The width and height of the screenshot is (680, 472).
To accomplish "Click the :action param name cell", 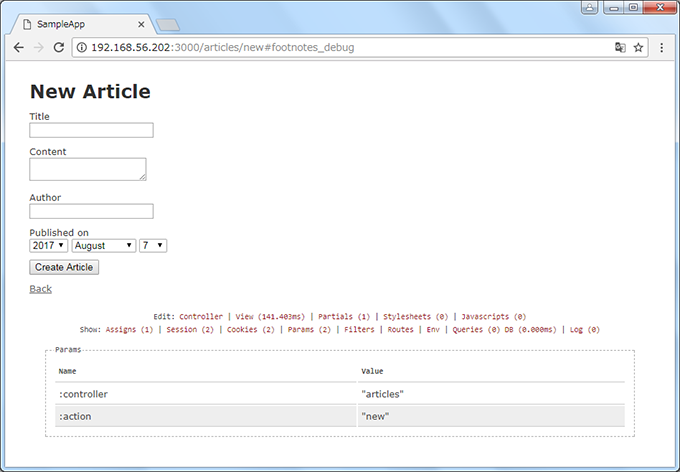I will (x=206, y=416).
